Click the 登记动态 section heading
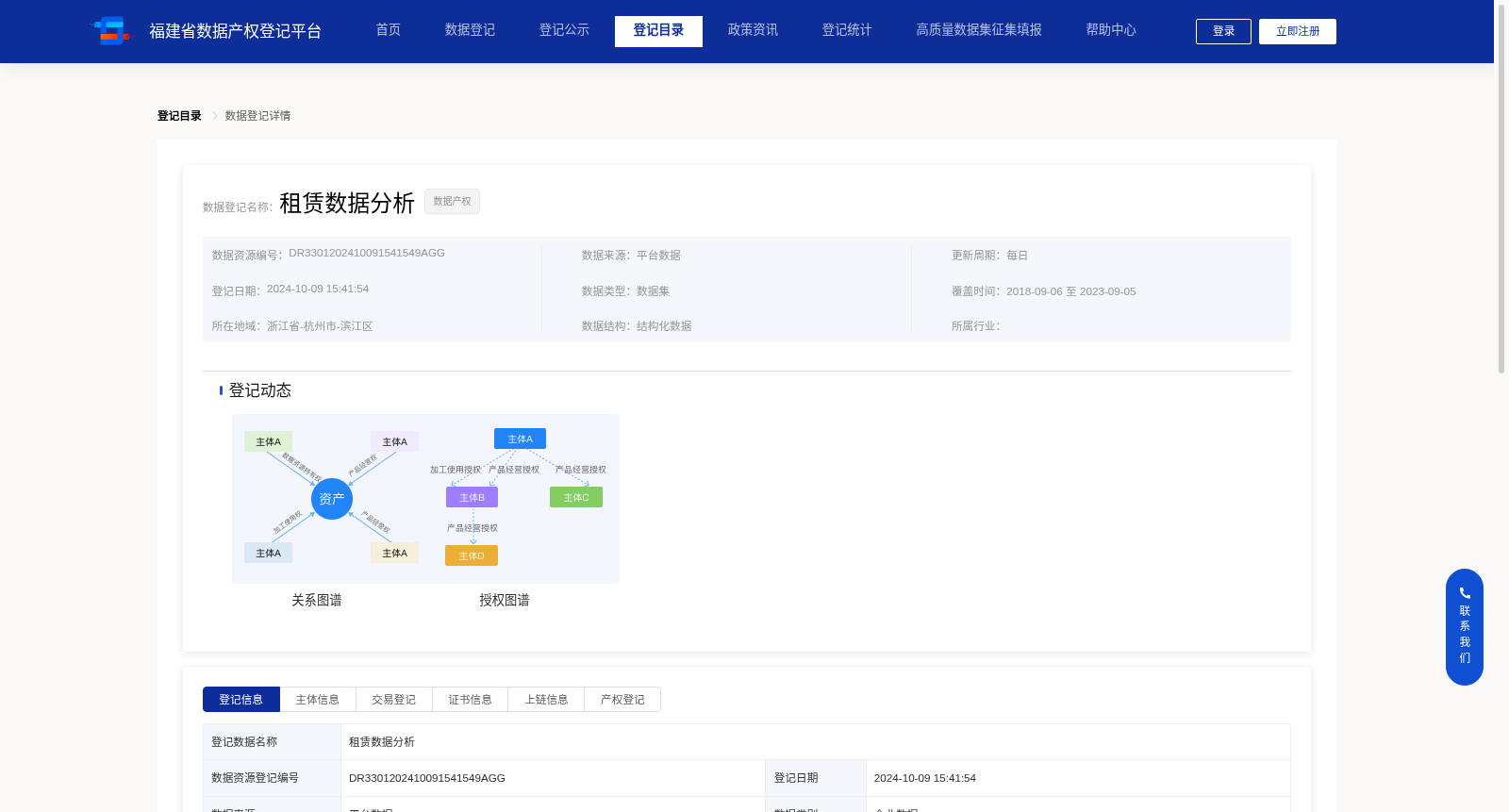1509x812 pixels. (x=260, y=390)
